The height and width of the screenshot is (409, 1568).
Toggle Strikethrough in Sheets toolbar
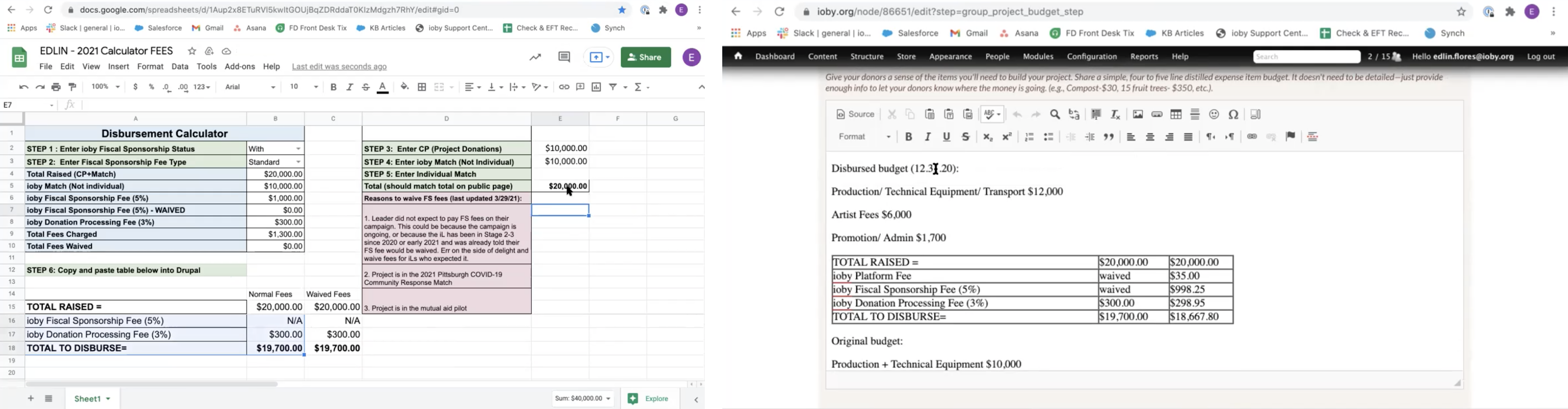pyautogui.click(x=366, y=87)
